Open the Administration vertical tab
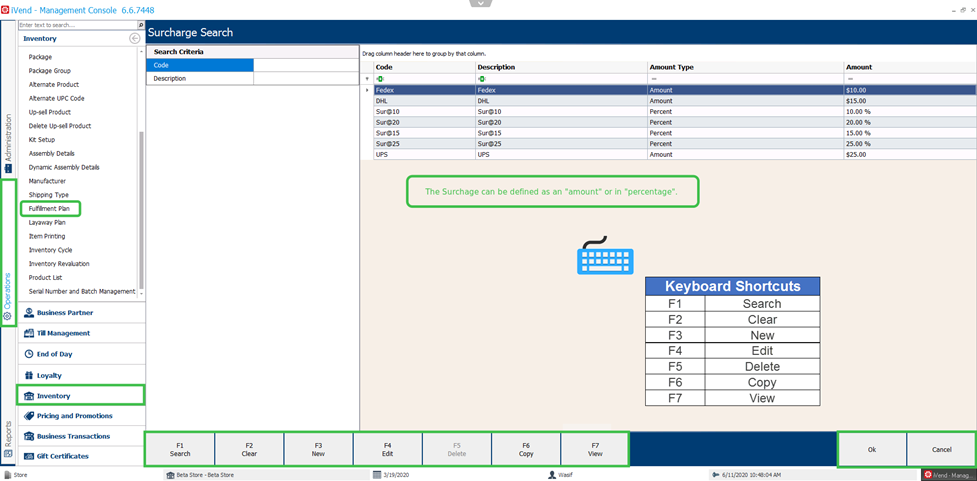The image size is (977, 481). coord(7,145)
